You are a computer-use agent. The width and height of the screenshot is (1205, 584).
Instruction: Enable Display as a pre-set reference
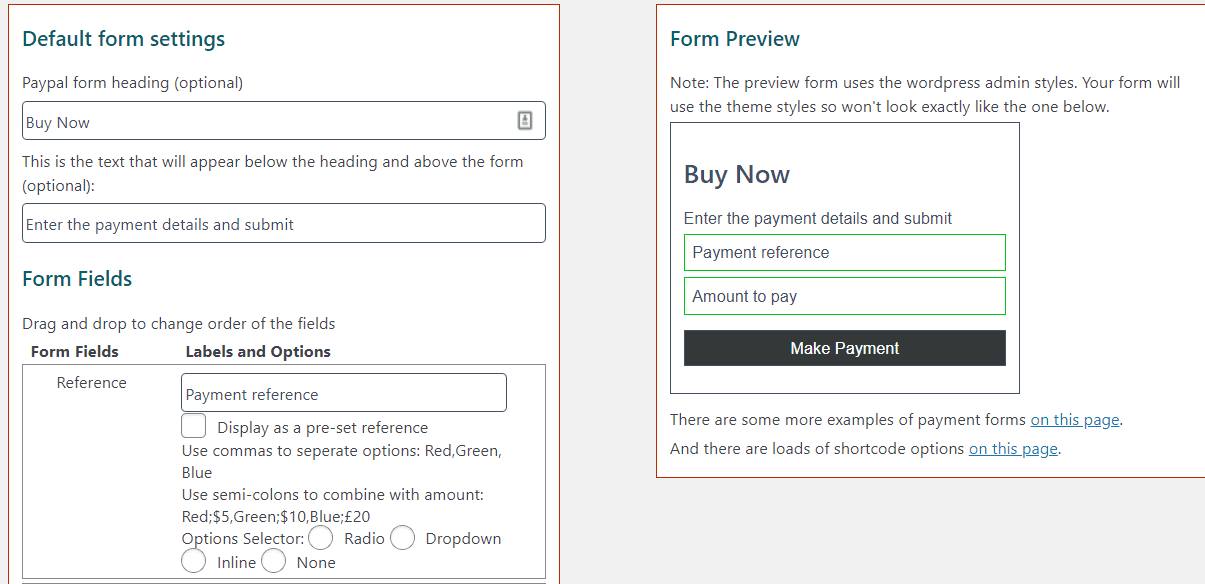(x=194, y=426)
